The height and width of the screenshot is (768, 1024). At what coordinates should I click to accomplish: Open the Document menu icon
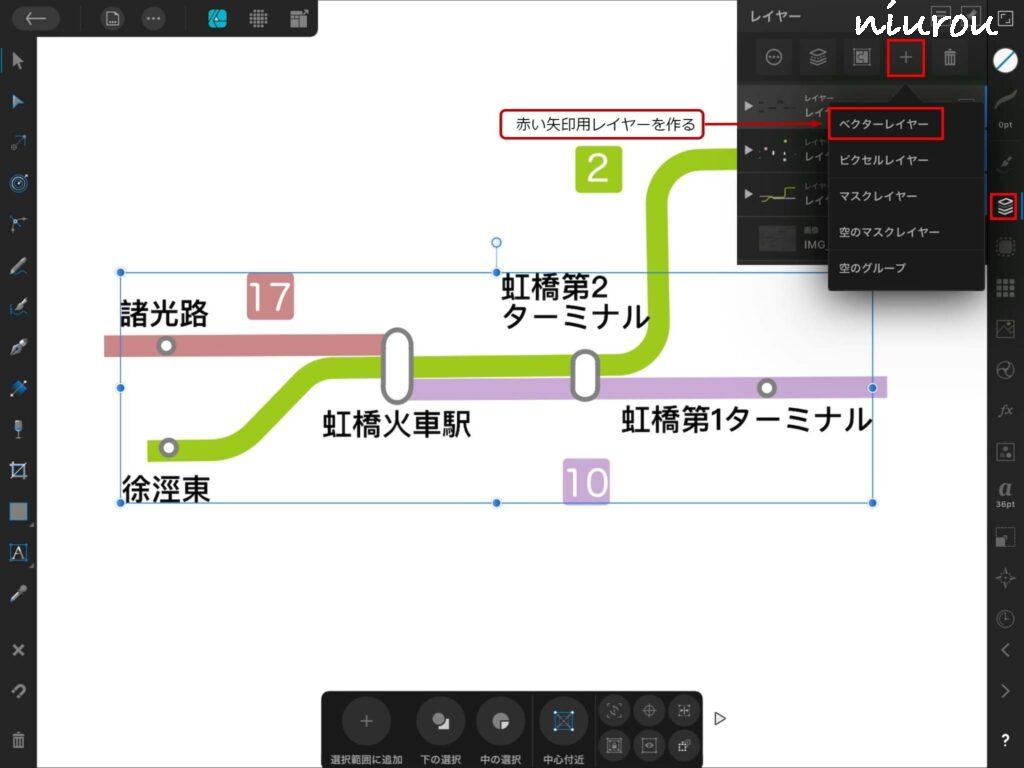113,18
